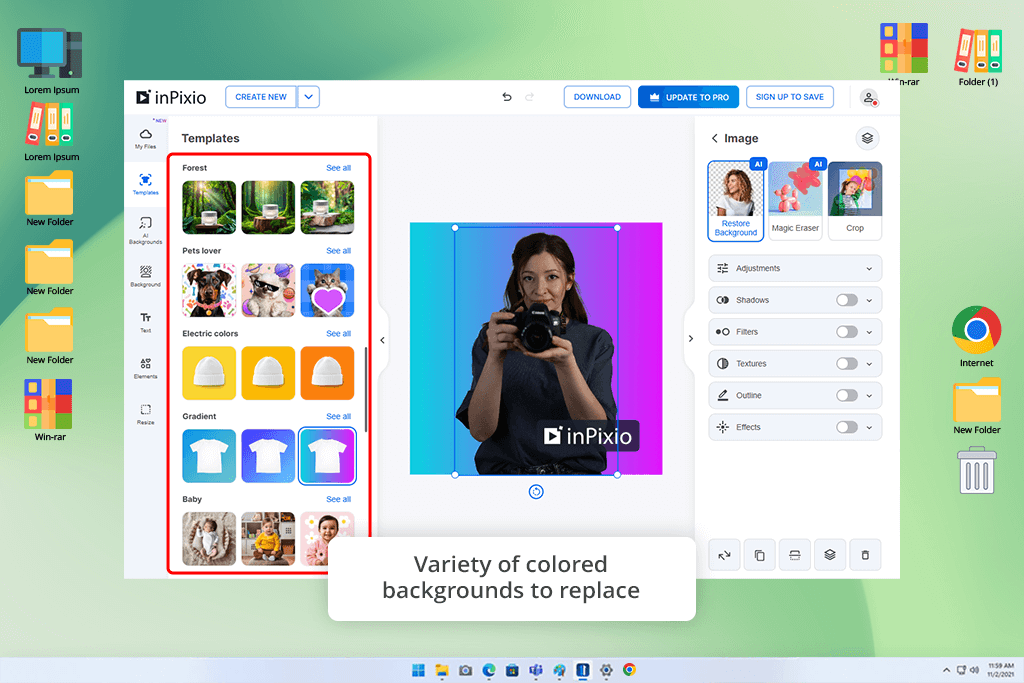Expand the Outline chevron
The image size is (1024, 683).
coord(869,396)
